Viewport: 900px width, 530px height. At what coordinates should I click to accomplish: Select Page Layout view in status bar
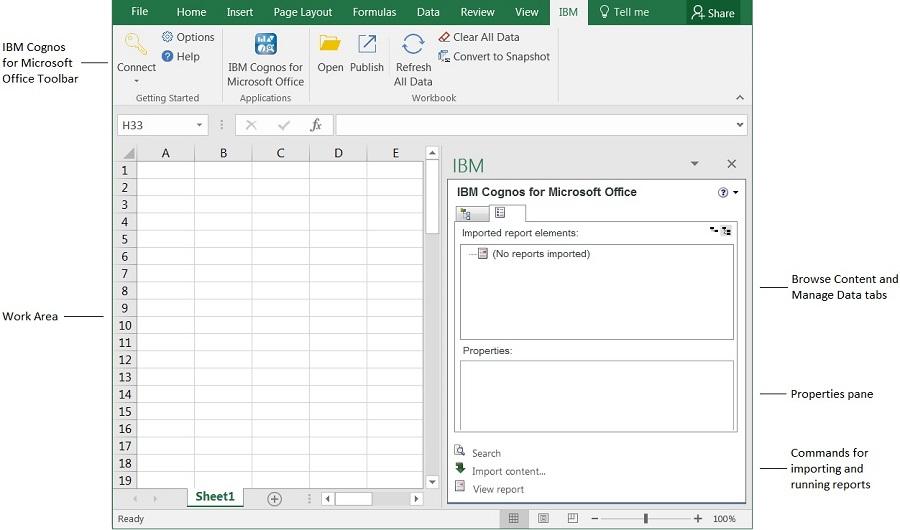pos(543,519)
